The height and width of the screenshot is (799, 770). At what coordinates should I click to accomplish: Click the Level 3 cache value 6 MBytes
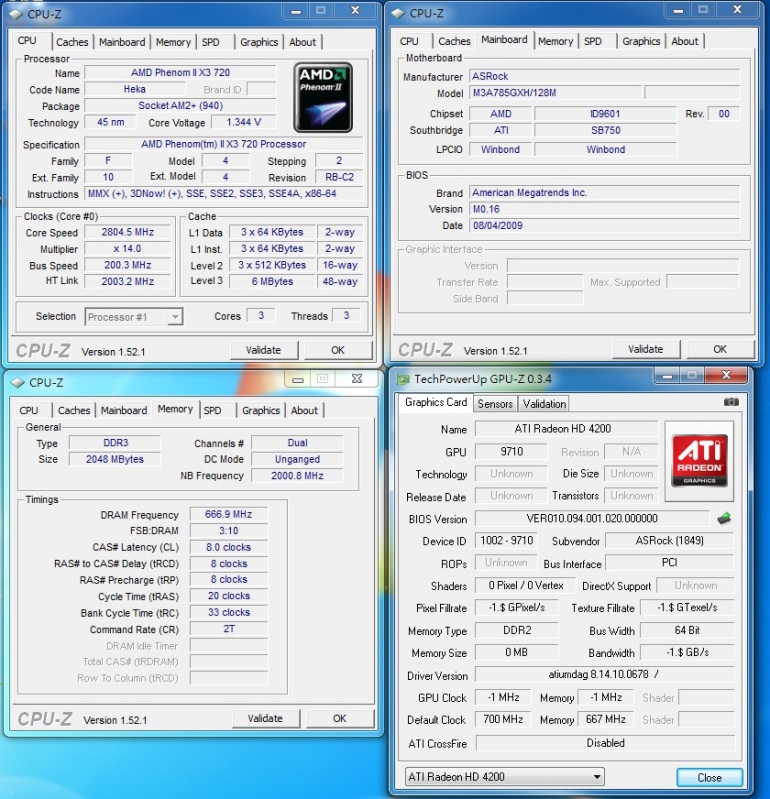tap(272, 282)
